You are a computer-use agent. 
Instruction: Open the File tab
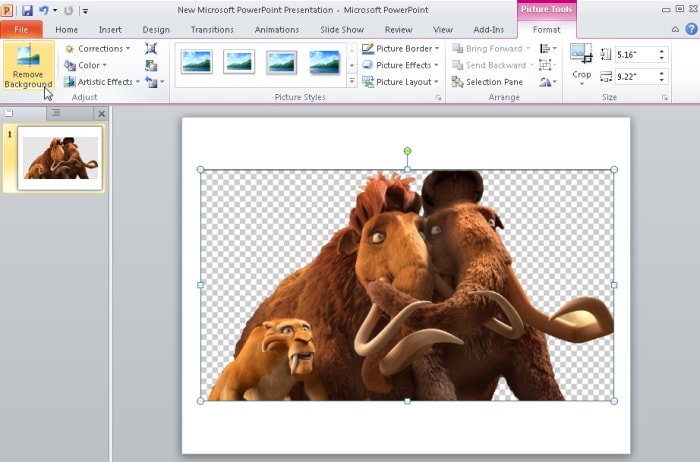pos(21,29)
